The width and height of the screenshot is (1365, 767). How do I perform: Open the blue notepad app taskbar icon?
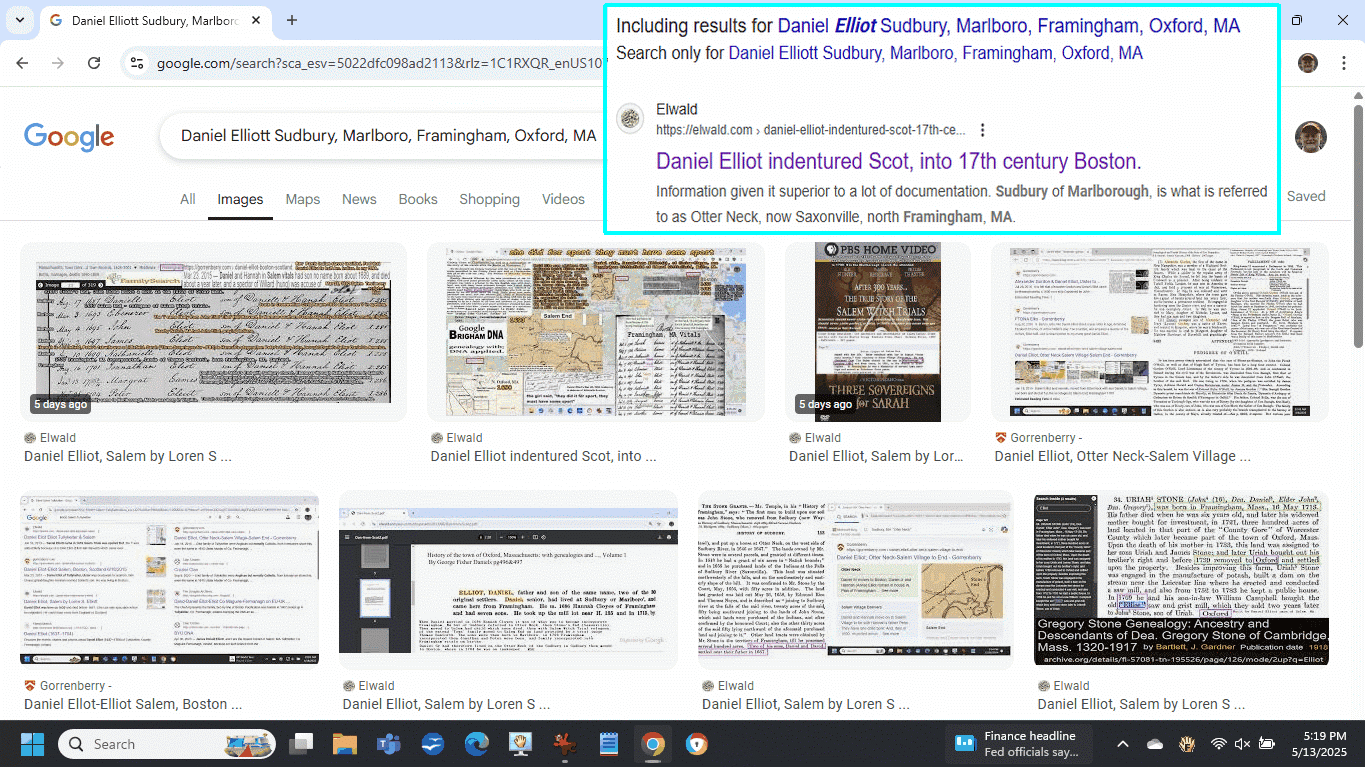click(x=608, y=744)
